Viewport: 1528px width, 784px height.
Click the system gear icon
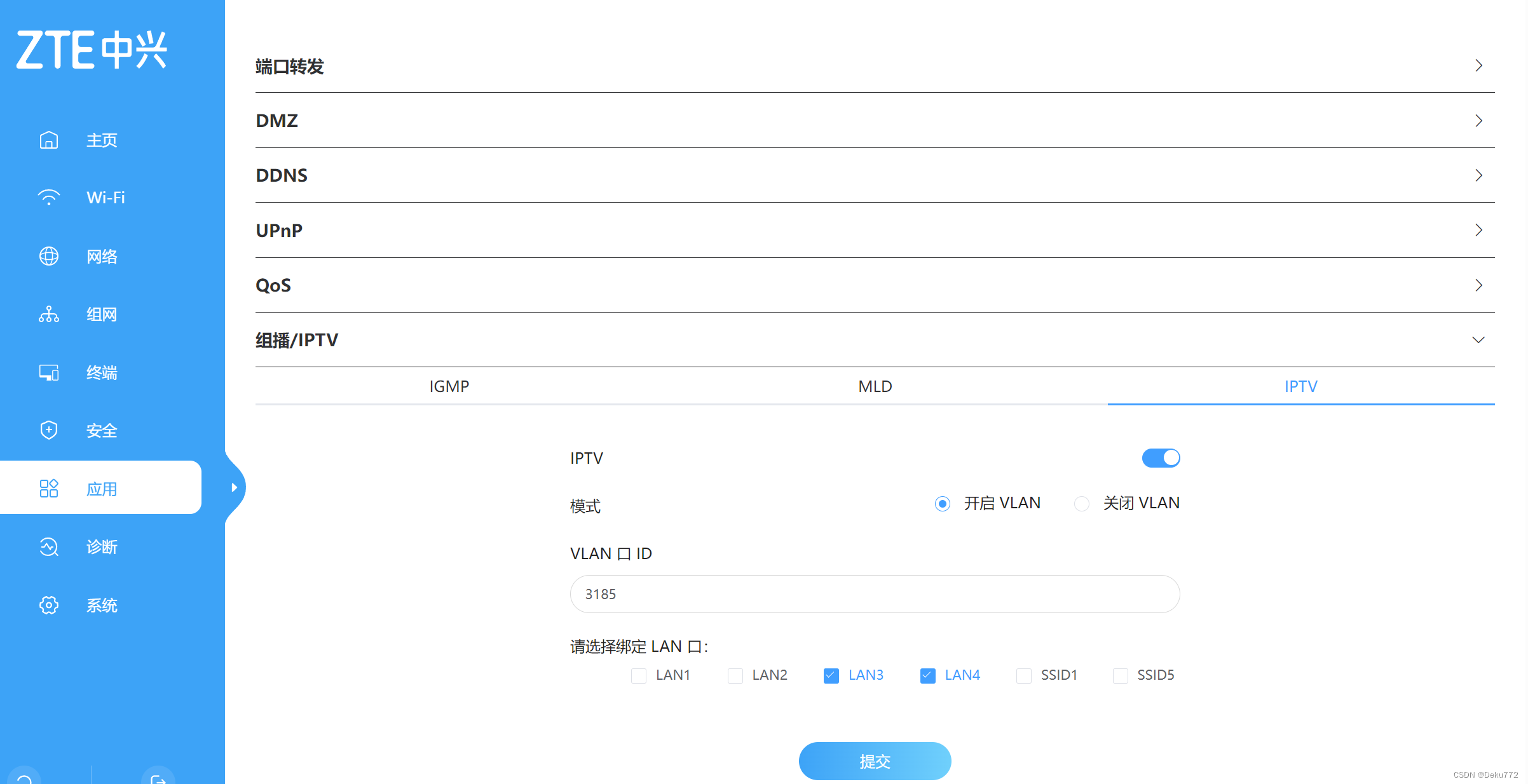pos(49,605)
